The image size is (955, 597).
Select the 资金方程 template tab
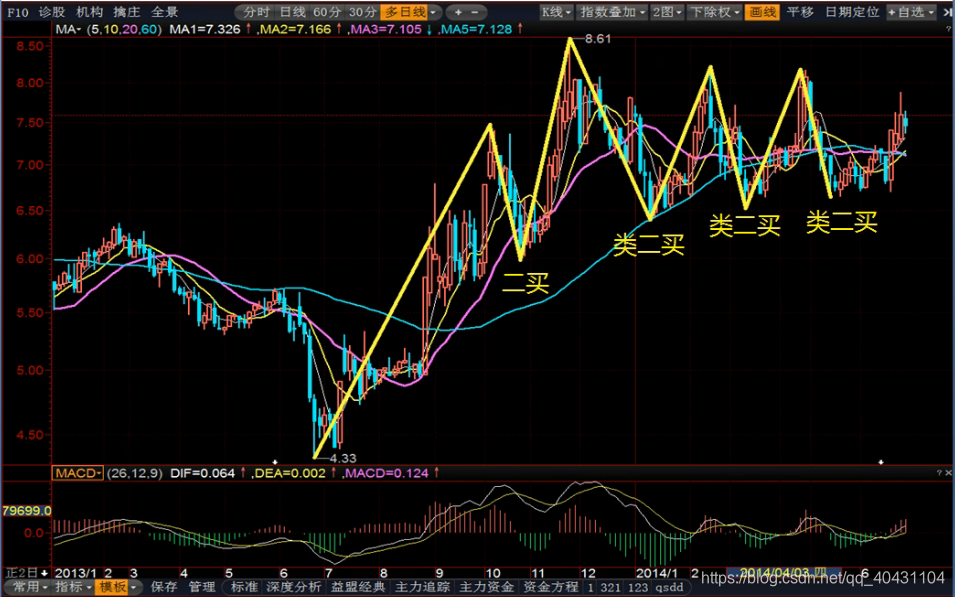(x=551, y=587)
